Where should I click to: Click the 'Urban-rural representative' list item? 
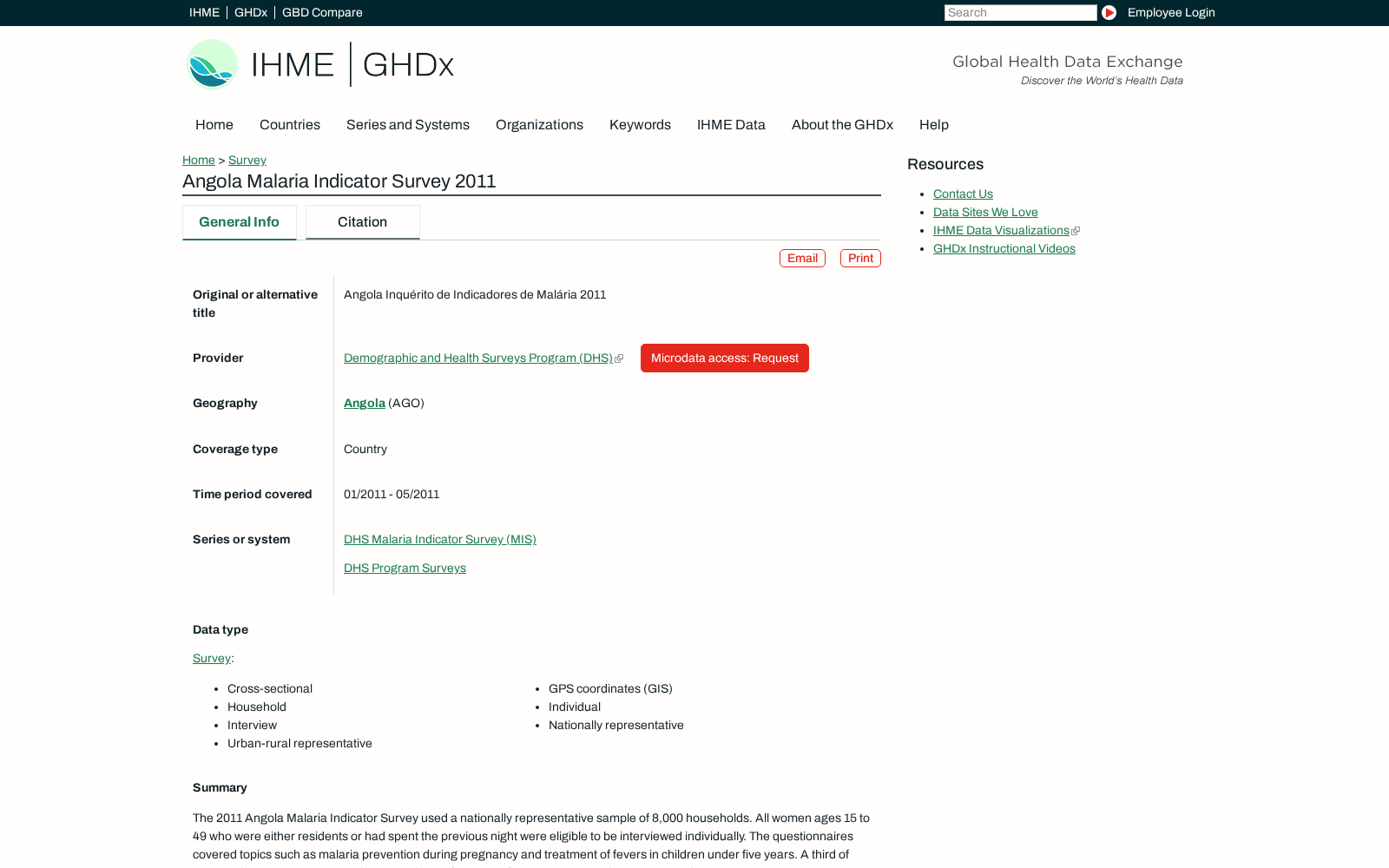coord(300,744)
